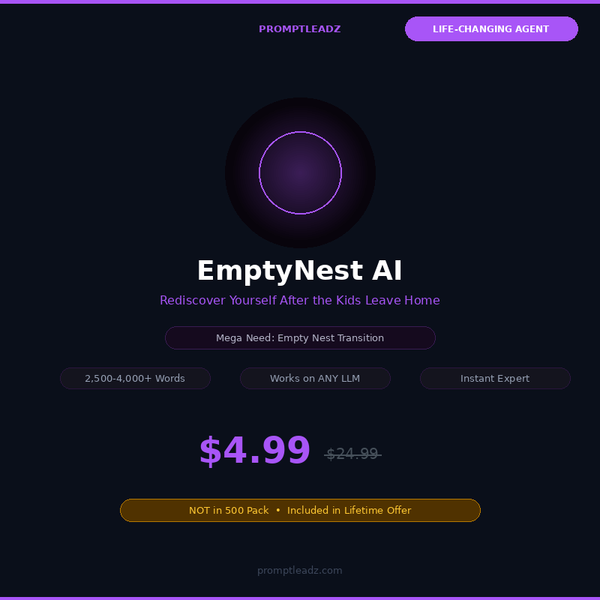Click the EmptyNest AI title

click(300, 271)
